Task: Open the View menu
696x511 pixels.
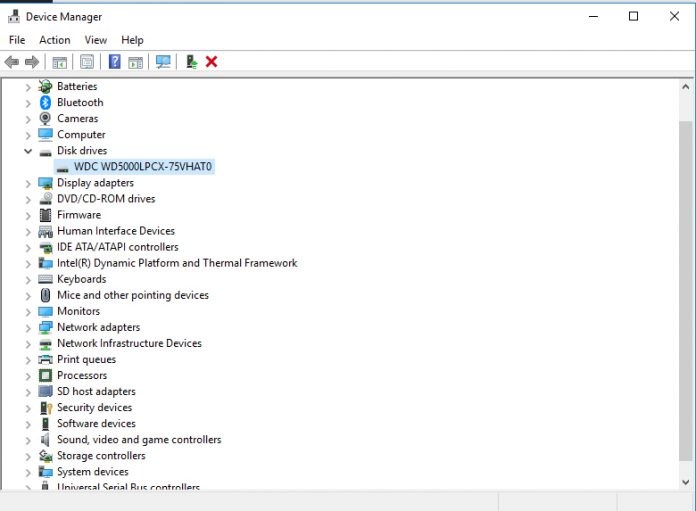Action: click(x=96, y=40)
